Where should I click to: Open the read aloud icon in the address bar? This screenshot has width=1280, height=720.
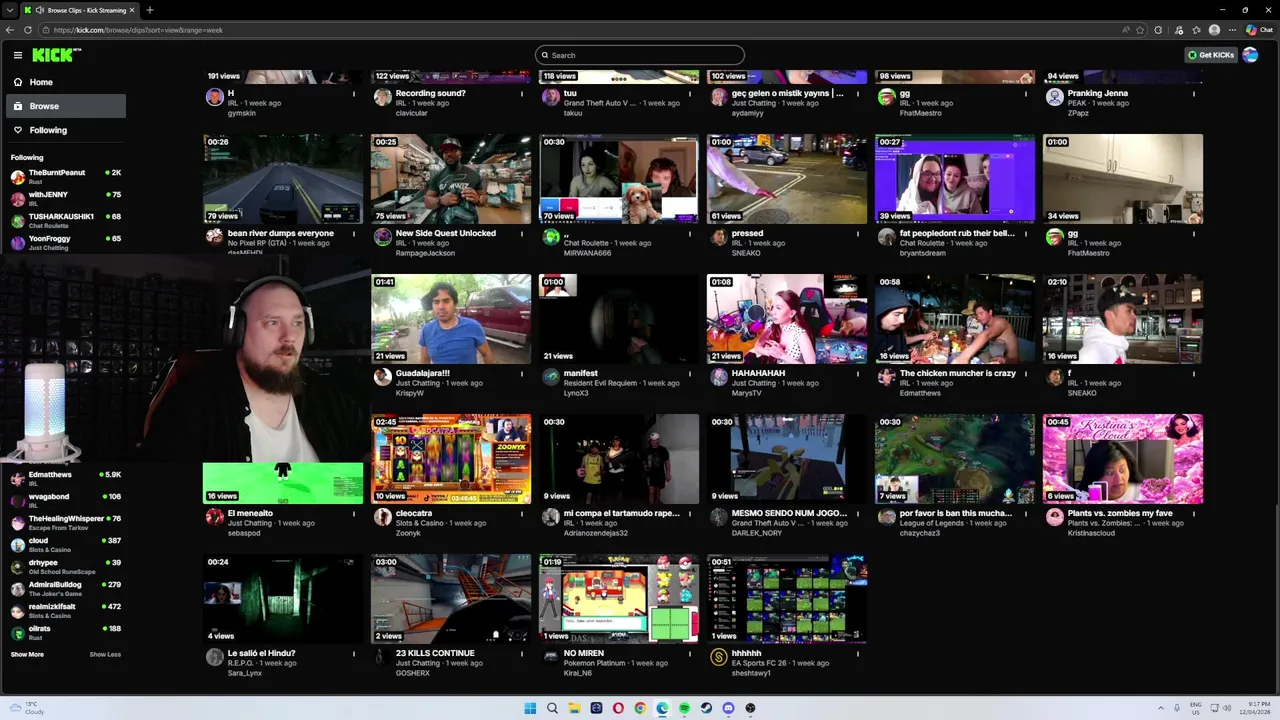pyautogui.click(x=1126, y=30)
